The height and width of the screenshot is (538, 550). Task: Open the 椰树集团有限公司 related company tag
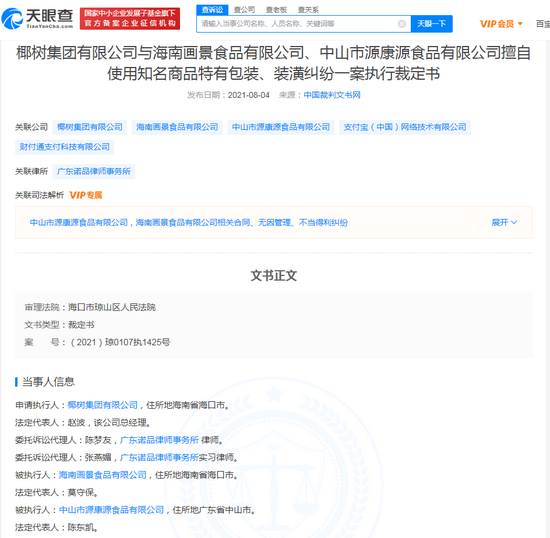[90, 127]
